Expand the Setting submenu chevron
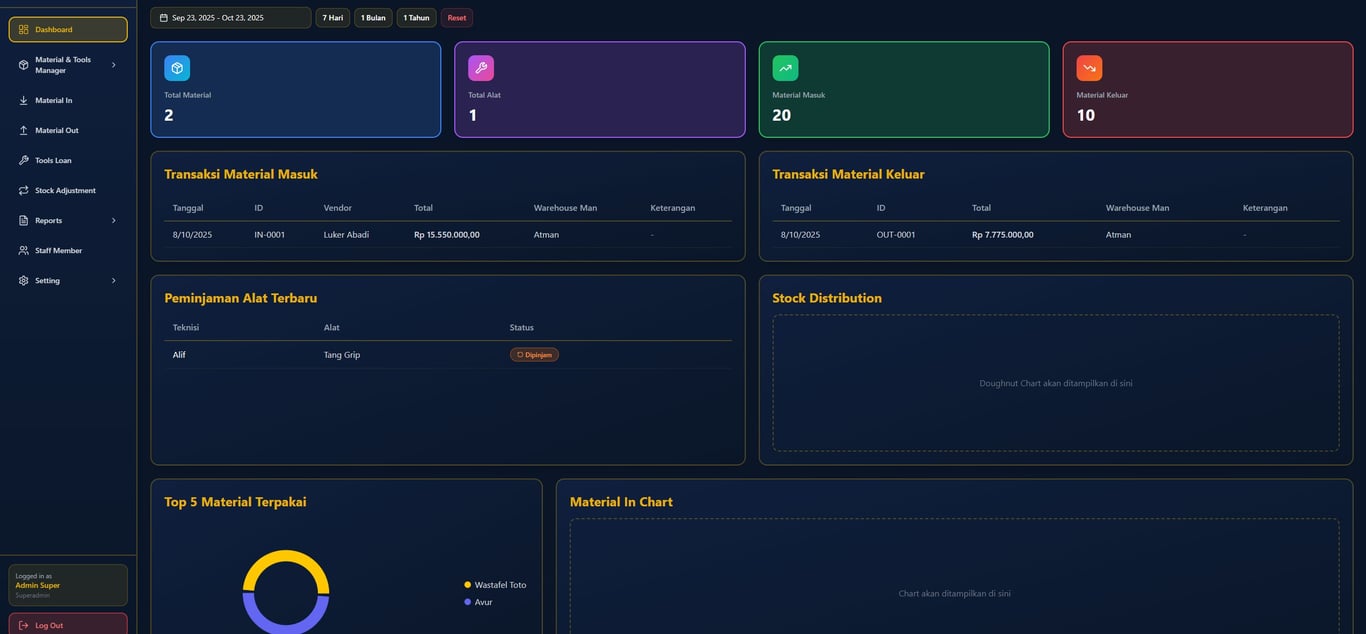 coord(113,280)
